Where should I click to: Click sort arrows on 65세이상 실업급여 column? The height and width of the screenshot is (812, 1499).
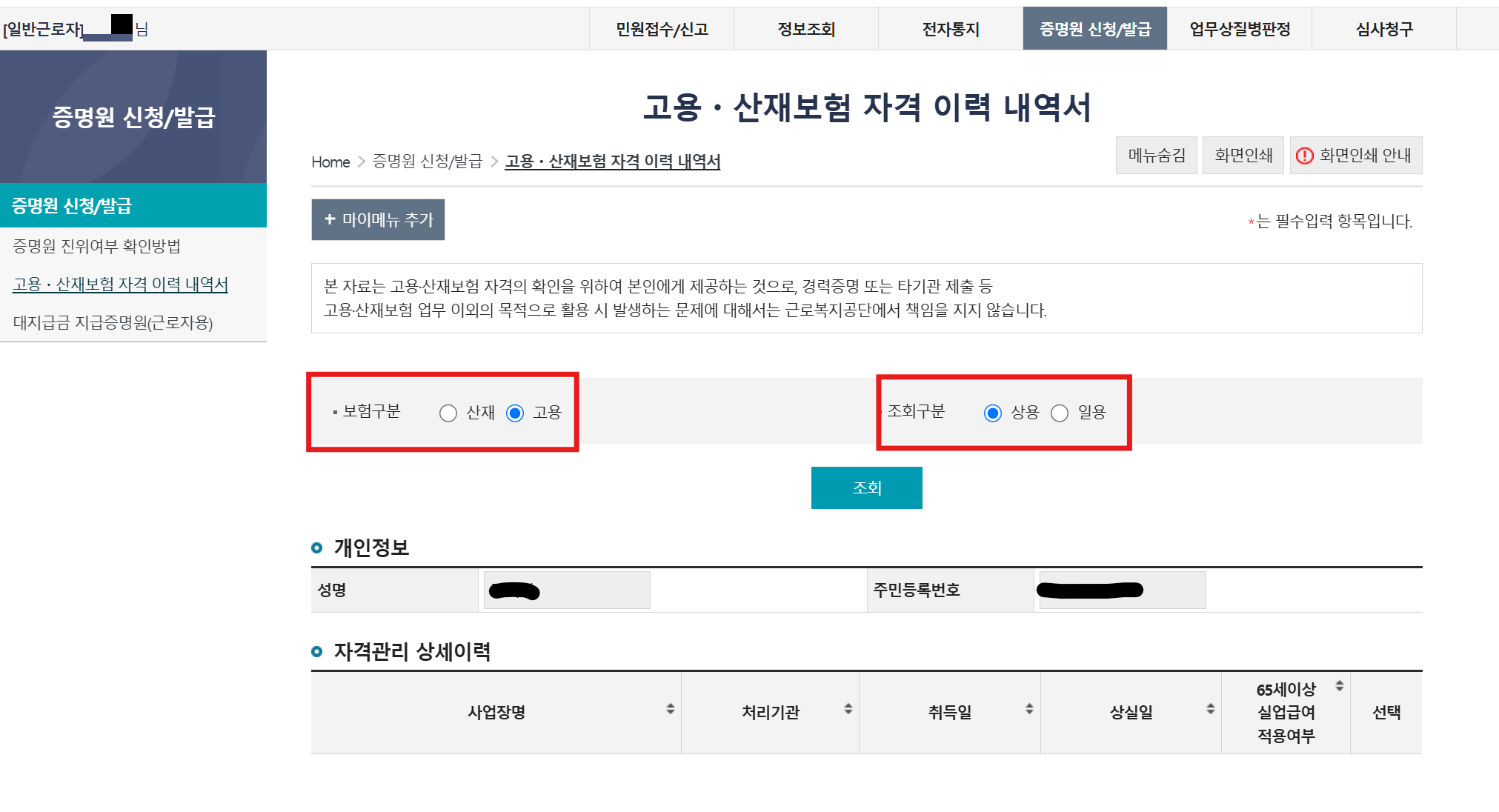tap(1339, 686)
